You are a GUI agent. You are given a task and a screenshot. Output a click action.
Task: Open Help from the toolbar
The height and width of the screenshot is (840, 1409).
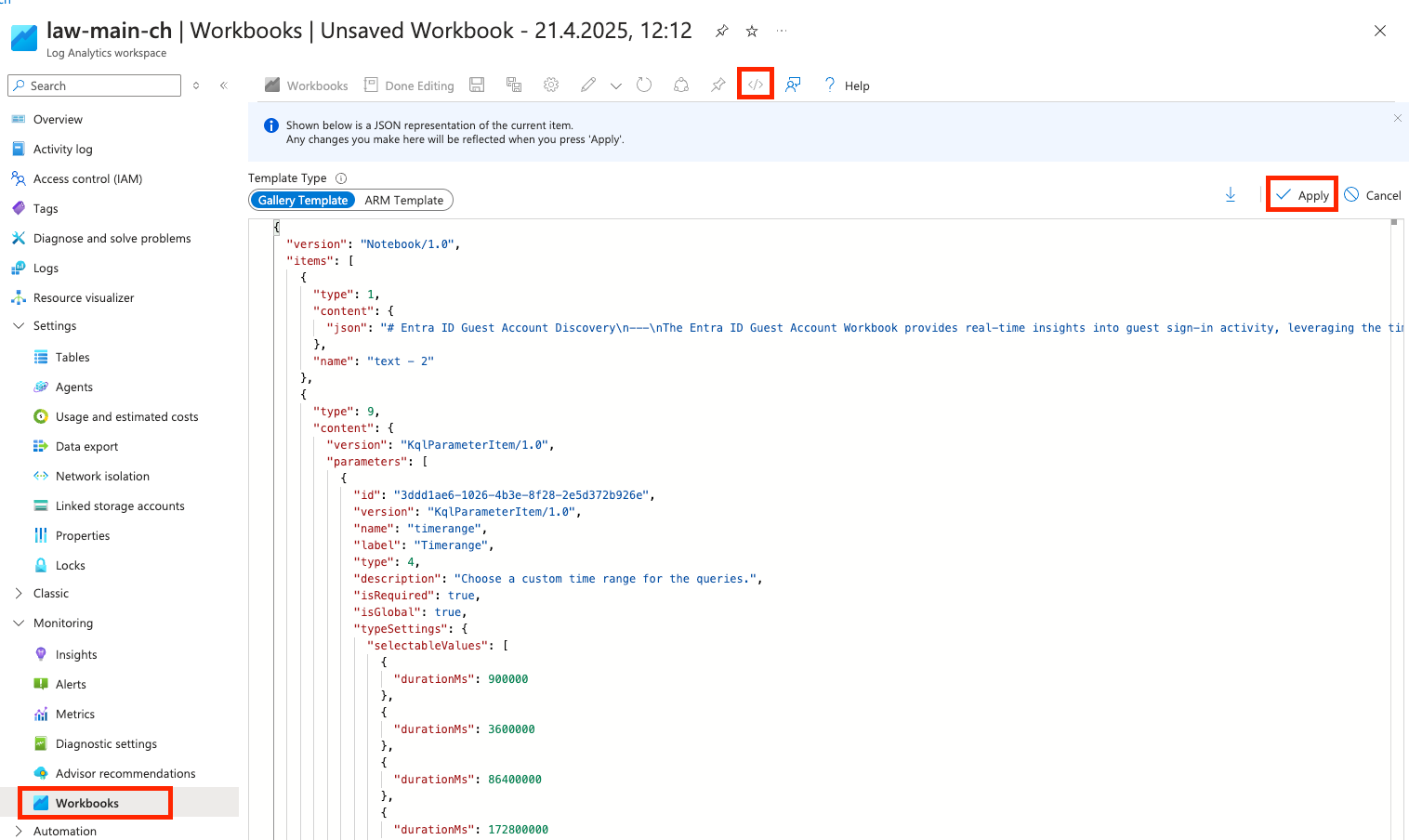[x=847, y=85]
